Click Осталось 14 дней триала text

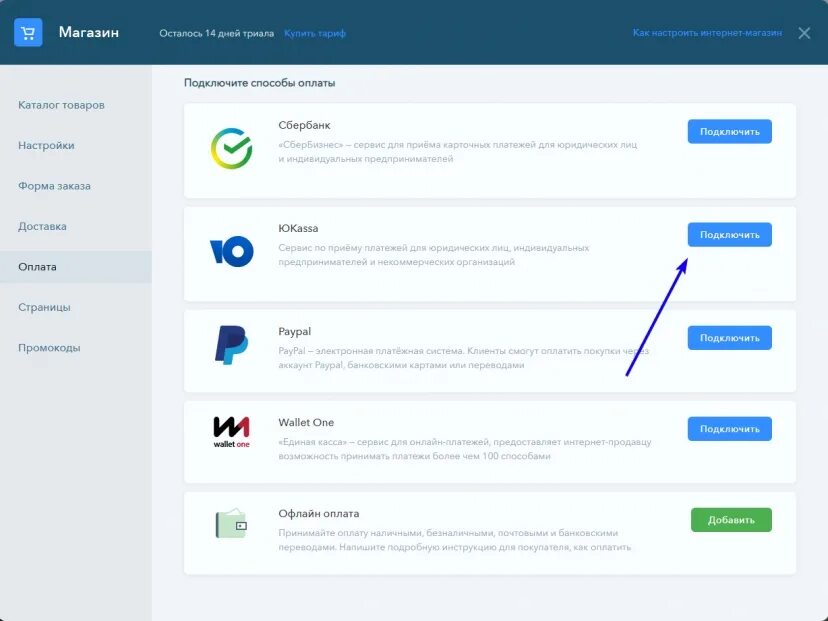217,33
